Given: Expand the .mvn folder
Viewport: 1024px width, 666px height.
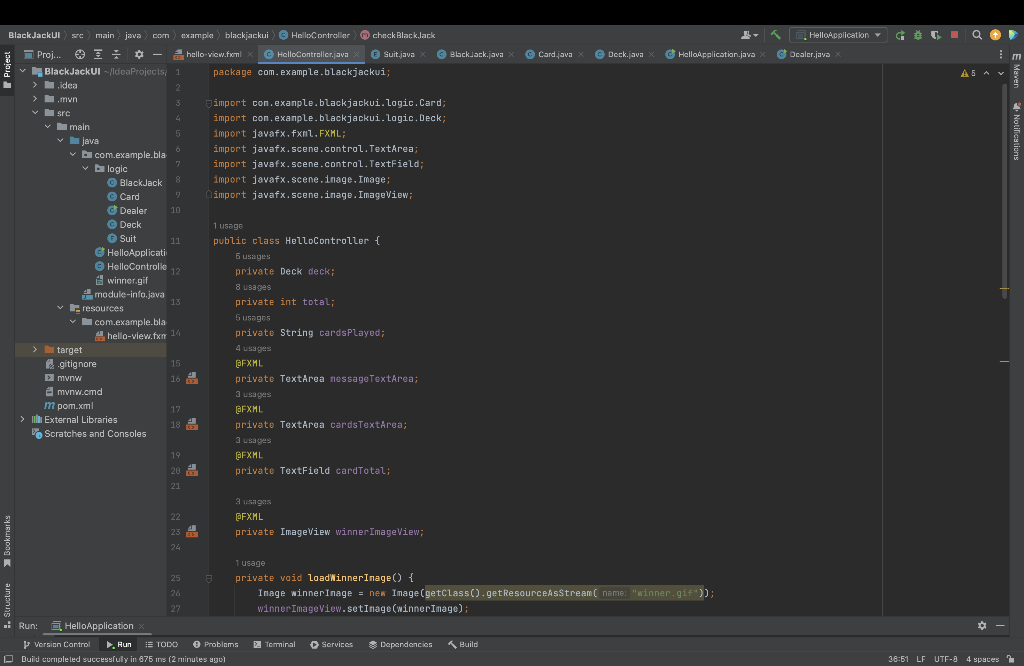Looking at the screenshot, I should pyautogui.click(x=35, y=99).
